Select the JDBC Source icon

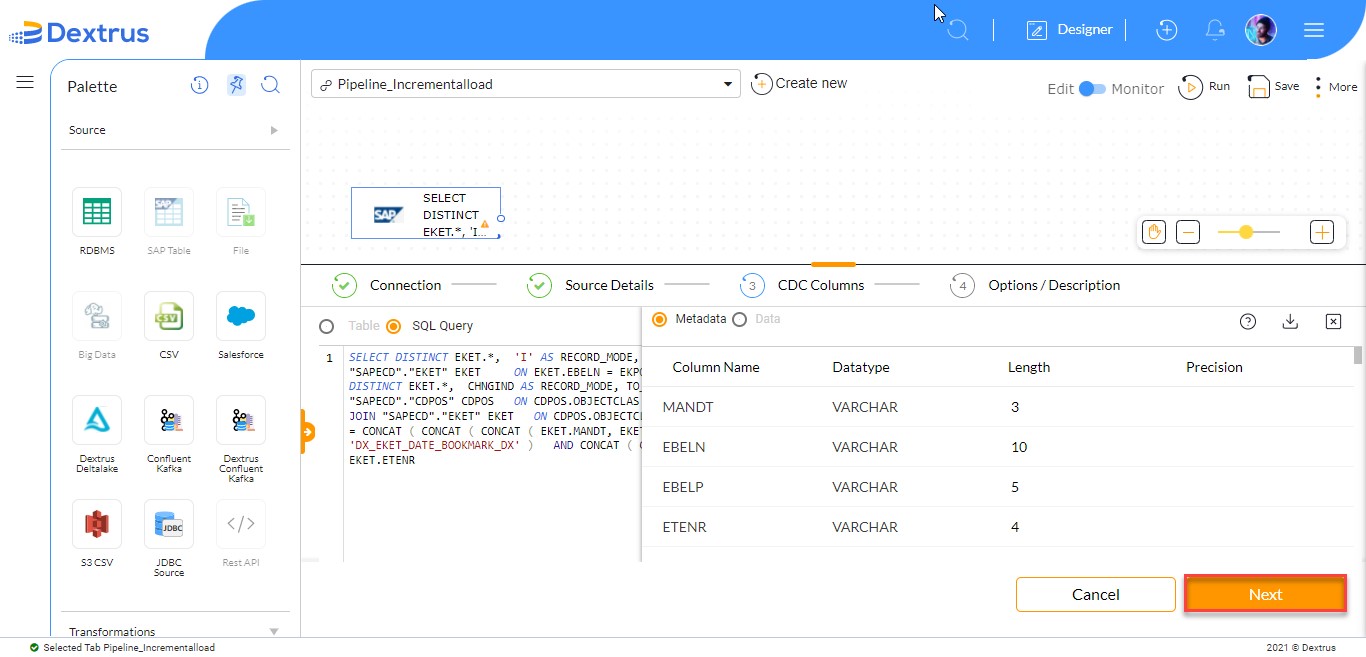coord(169,524)
